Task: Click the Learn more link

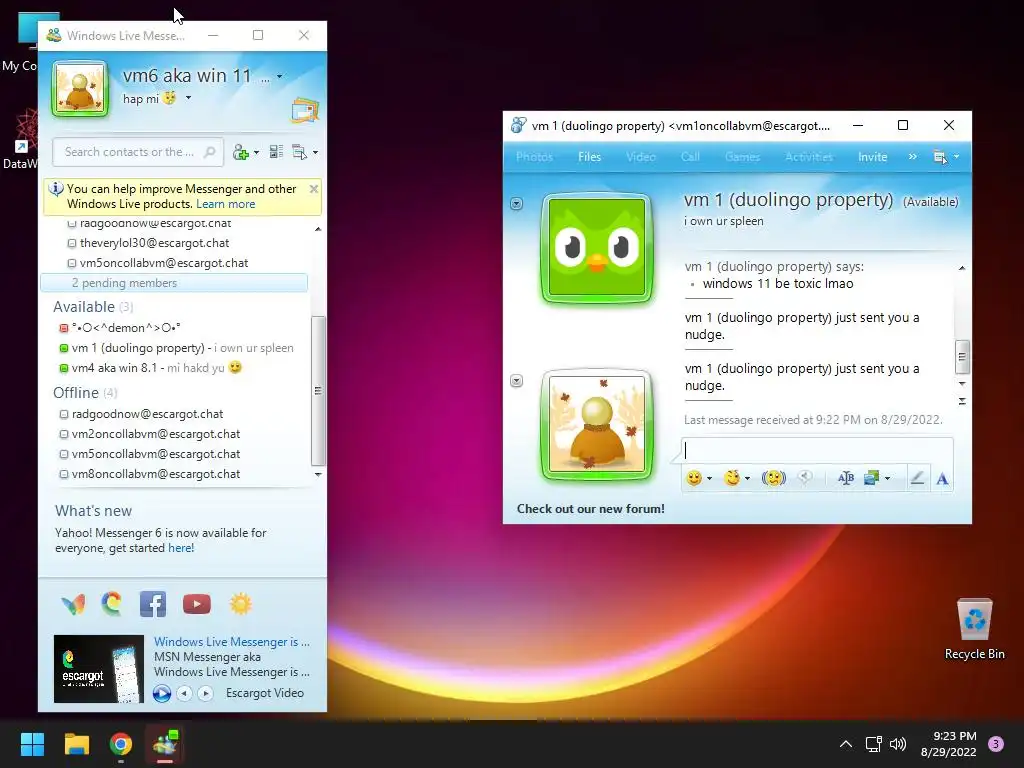Action: click(225, 204)
